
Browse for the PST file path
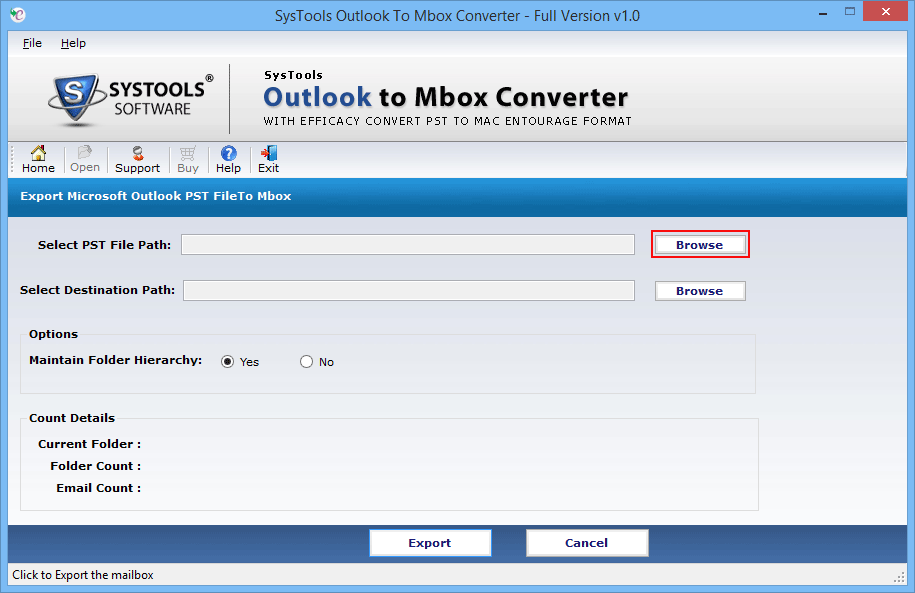click(x=699, y=244)
